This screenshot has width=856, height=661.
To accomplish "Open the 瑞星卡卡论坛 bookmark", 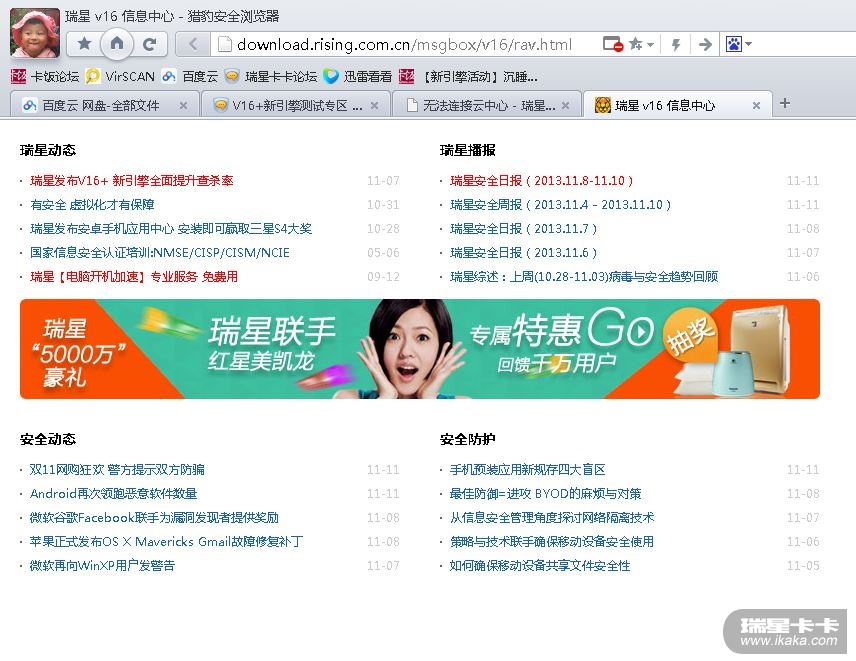I will 271,76.
